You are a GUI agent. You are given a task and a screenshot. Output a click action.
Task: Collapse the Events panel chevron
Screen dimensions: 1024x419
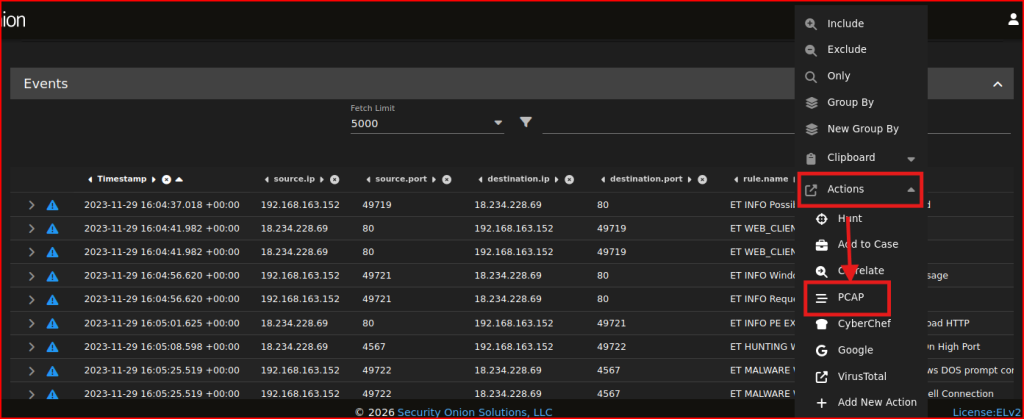tap(996, 85)
